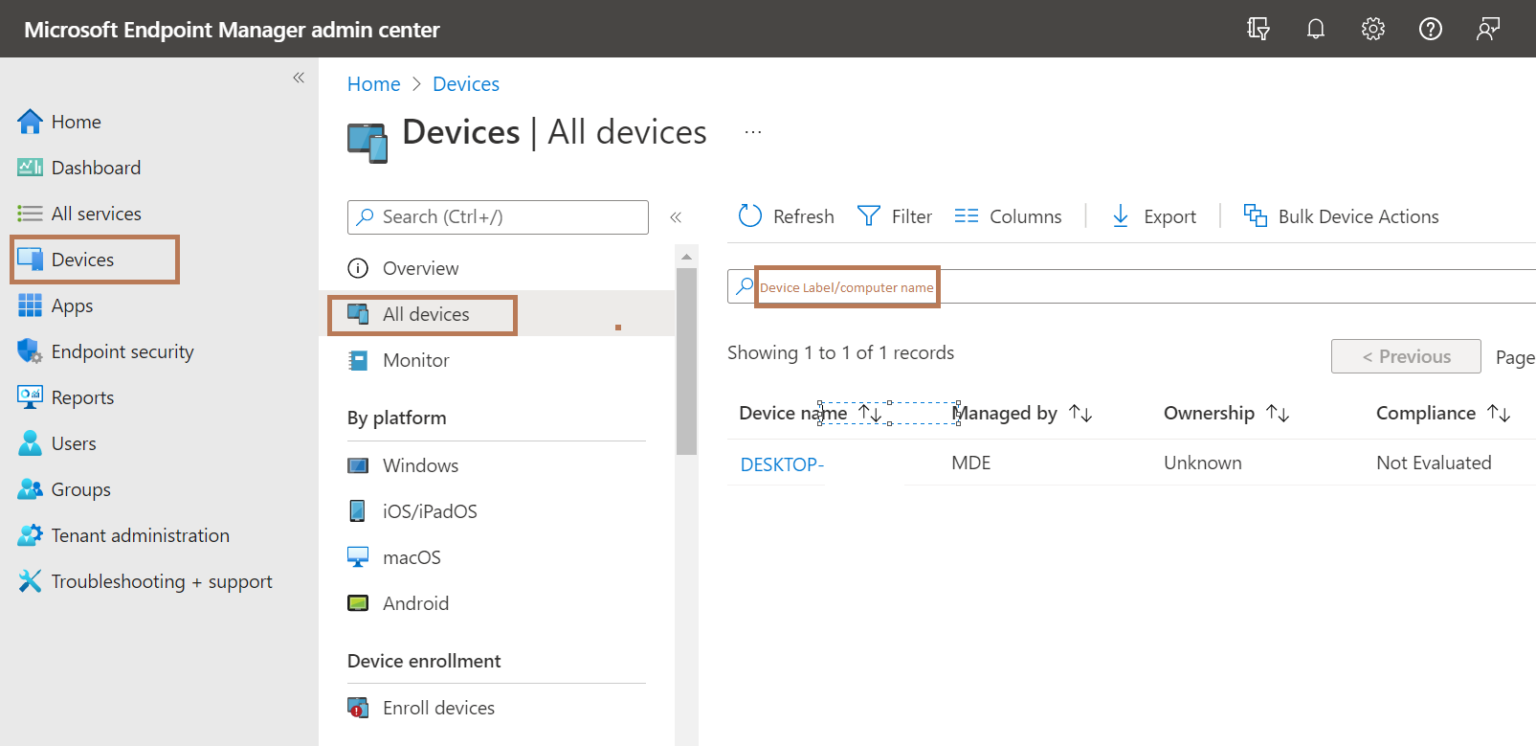Click the Devices menu scrollbar thumb

click(x=686, y=362)
